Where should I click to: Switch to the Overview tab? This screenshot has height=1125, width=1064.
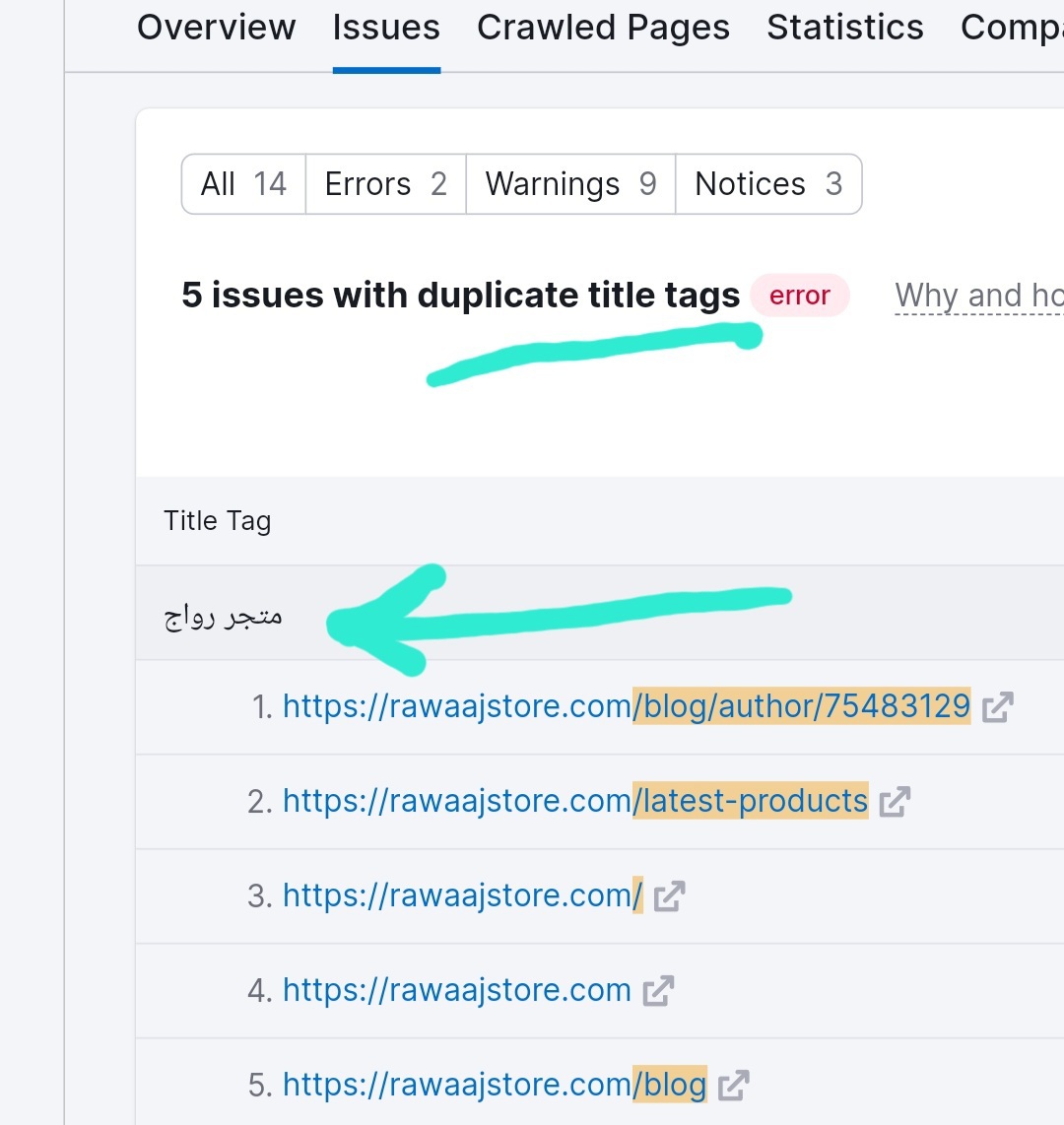pos(216,28)
